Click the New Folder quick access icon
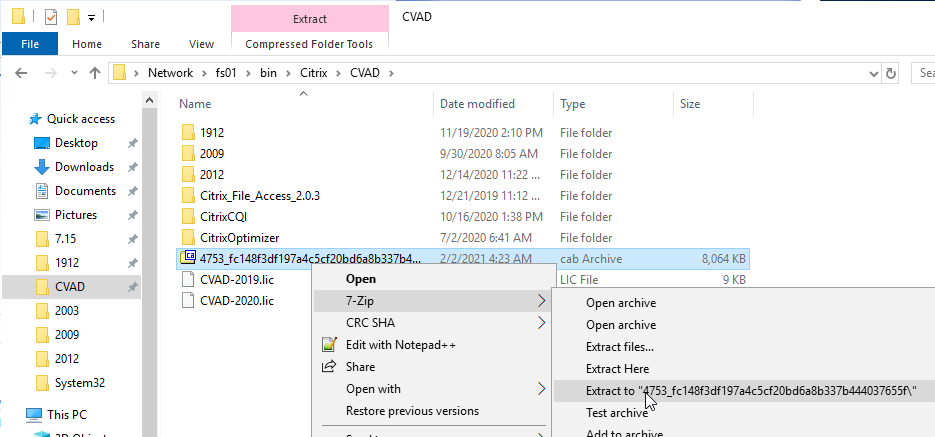 [73, 17]
